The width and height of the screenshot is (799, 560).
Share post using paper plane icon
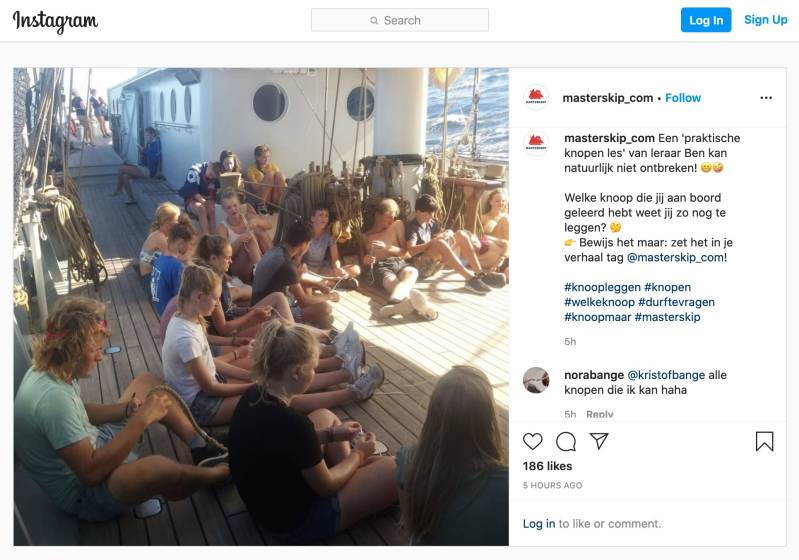pyautogui.click(x=599, y=441)
